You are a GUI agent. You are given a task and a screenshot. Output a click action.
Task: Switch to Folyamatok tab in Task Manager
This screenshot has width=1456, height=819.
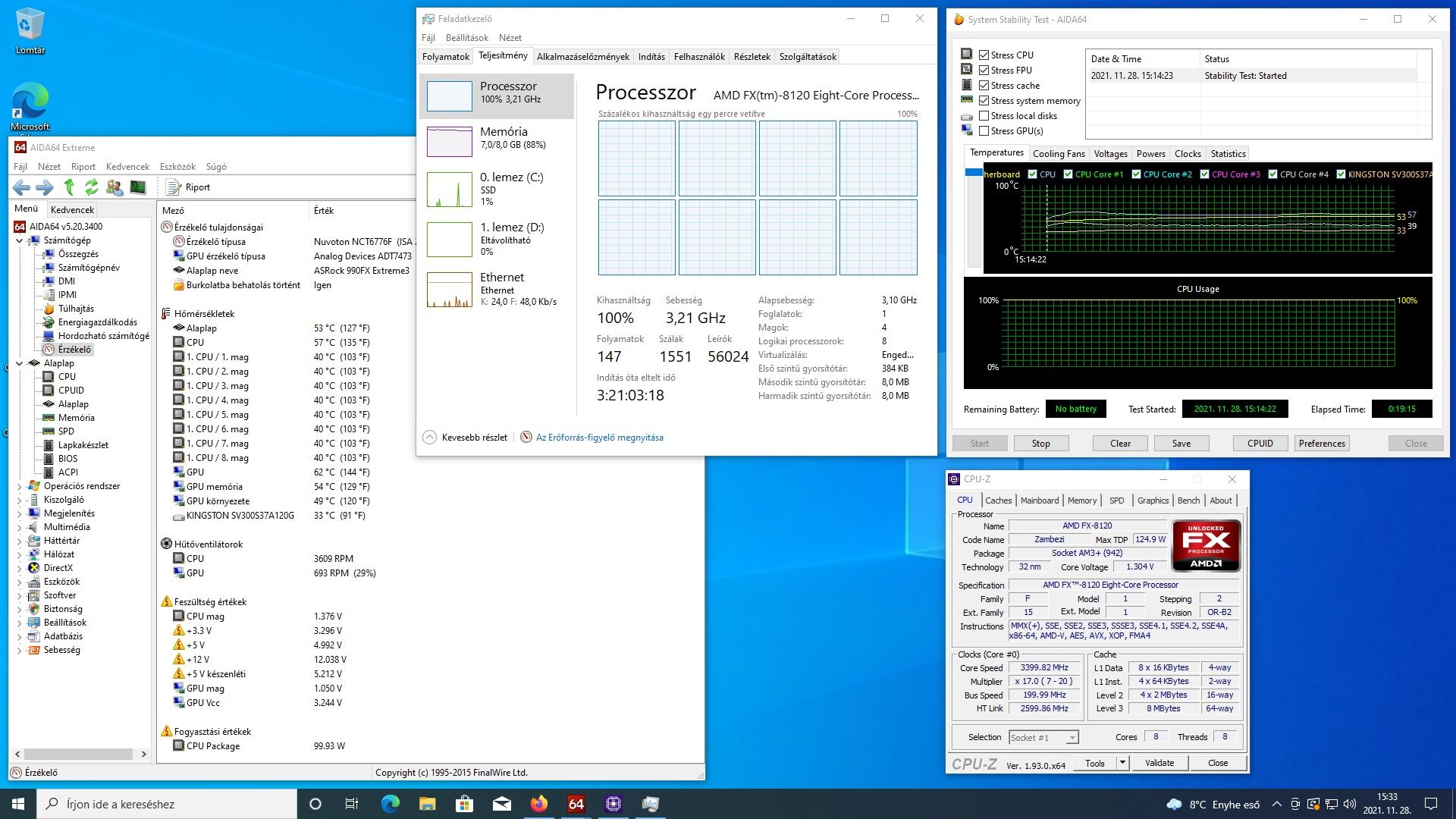[x=446, y=57]
